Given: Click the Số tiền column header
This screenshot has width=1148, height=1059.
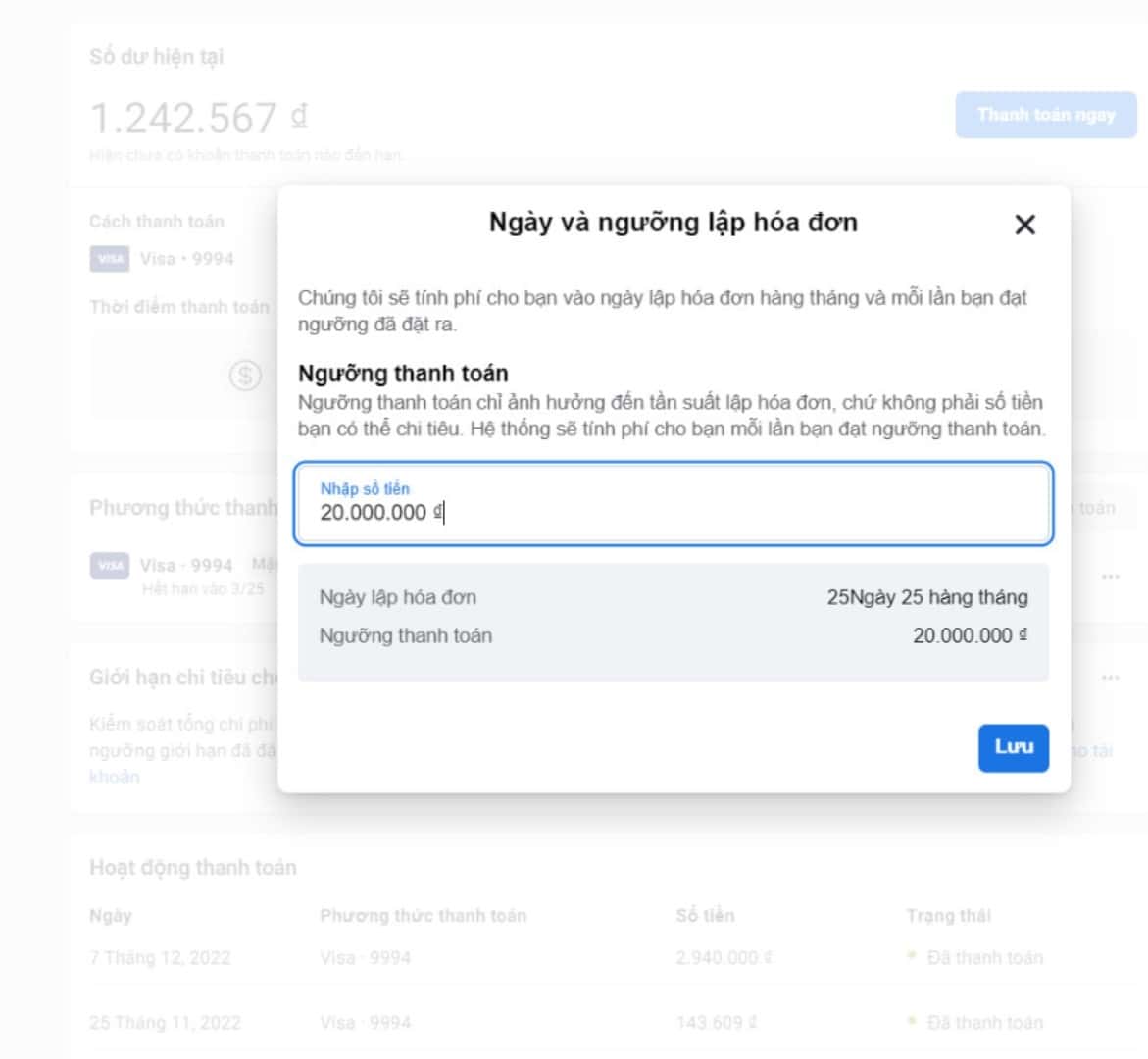Looking at the screenshot, I should (704, 916).
